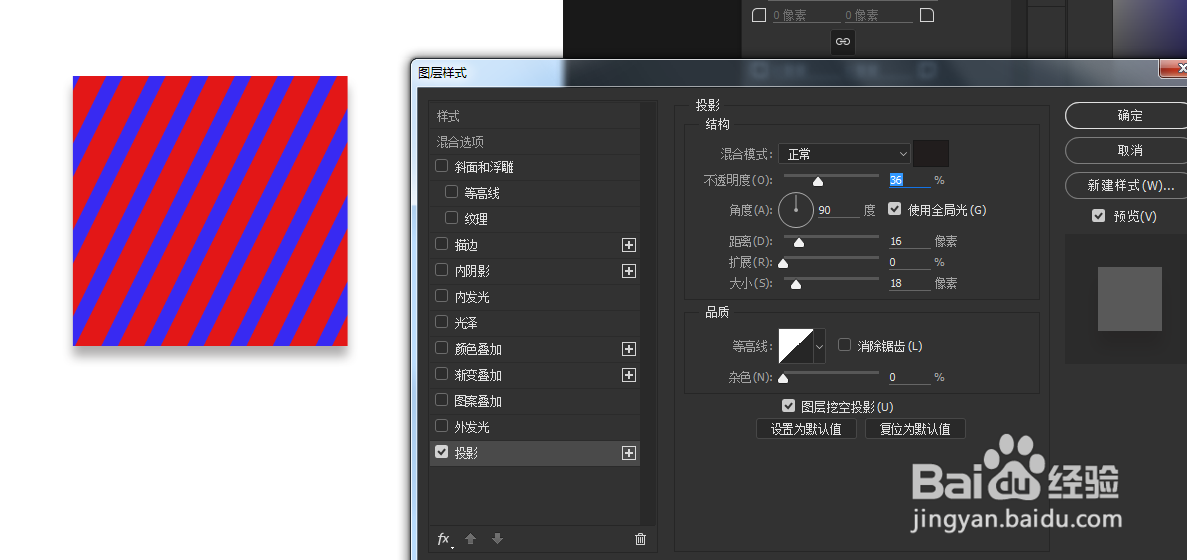Toggle Anti-aliased (消除锯齿) checkbox
Image resolution: width=1187 pixels, height=560 pixels.
845,345
